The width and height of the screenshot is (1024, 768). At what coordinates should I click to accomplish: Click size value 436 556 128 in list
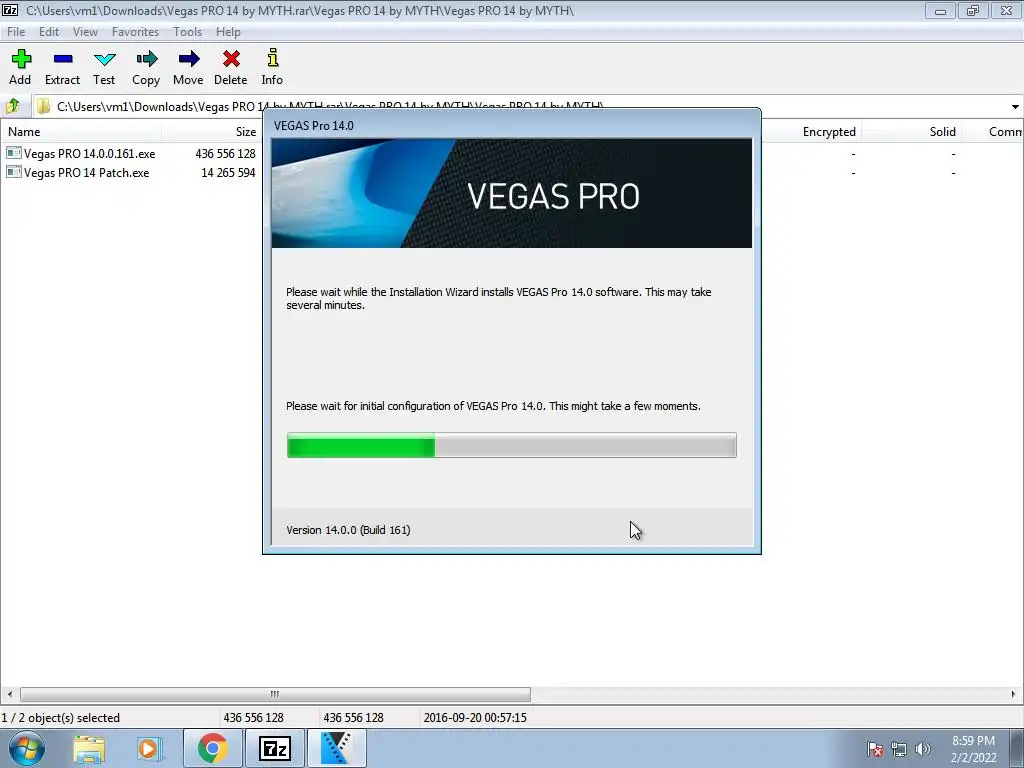point(225,153)
